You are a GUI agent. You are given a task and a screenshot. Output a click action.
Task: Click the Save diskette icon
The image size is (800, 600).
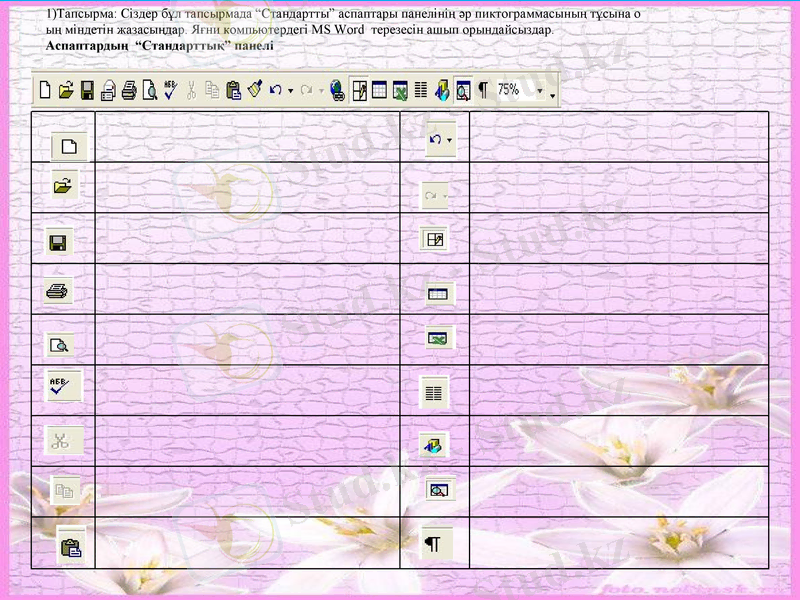click(x=85, y=88)
